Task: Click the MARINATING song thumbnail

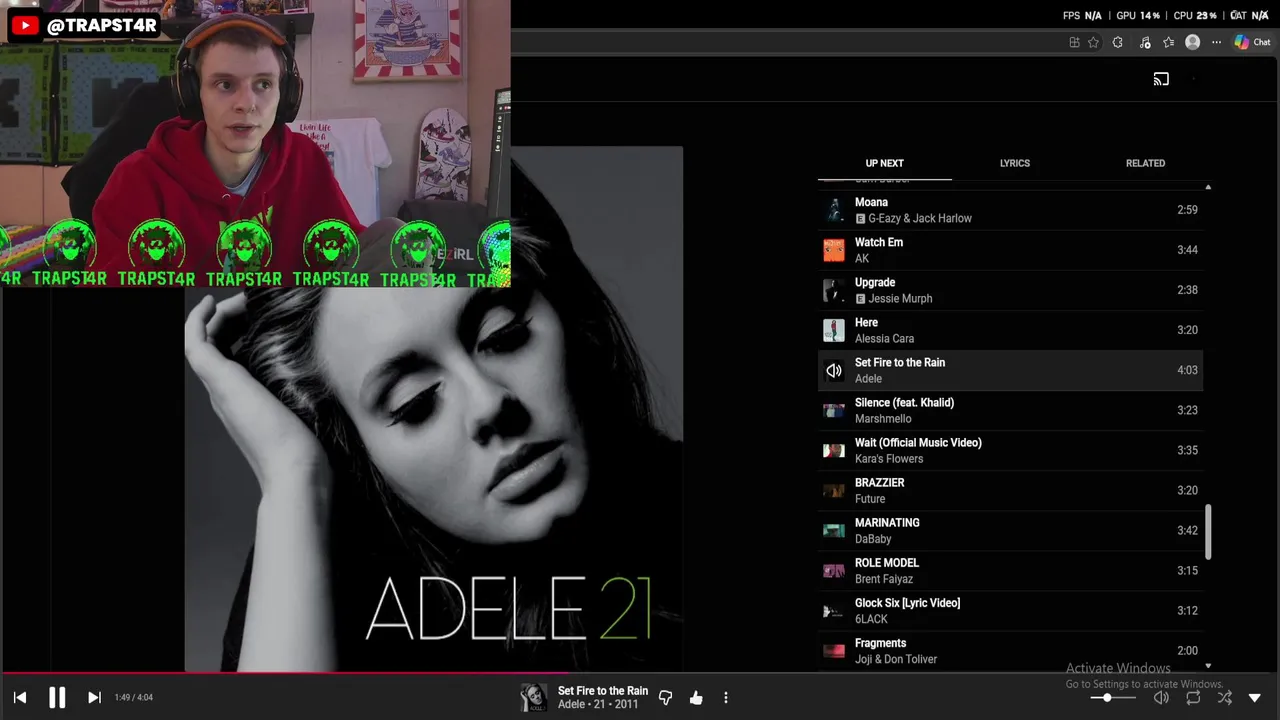Action: [833, 530]
